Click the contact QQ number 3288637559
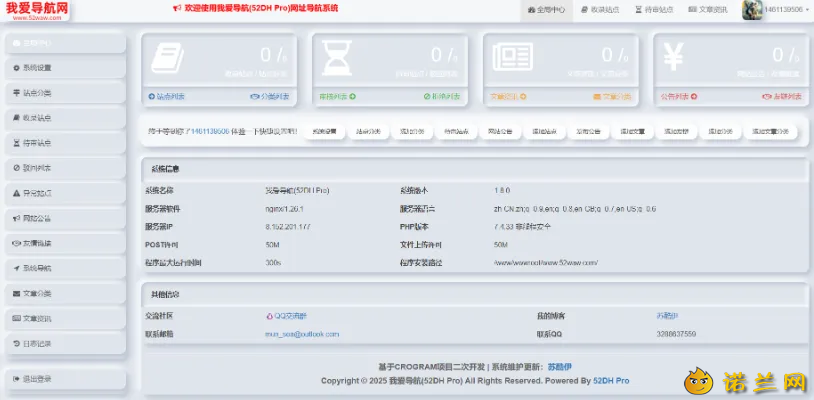Screen dimensions: 814x400 [x=675, y=335]
